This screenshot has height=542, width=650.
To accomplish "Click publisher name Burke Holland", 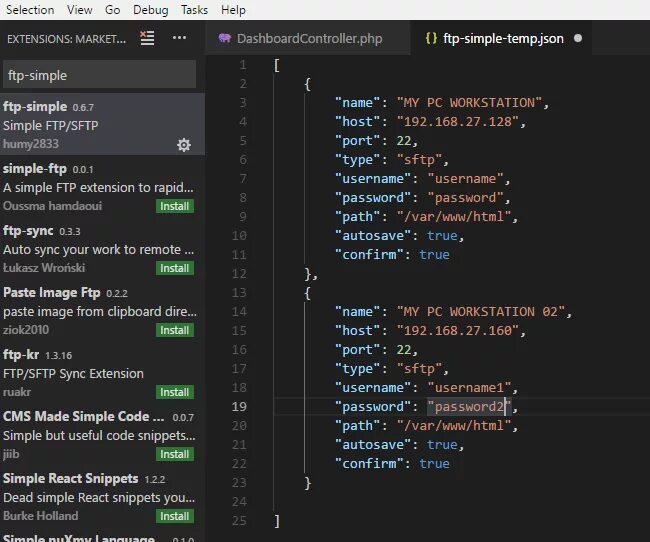I will coord(41,516).
